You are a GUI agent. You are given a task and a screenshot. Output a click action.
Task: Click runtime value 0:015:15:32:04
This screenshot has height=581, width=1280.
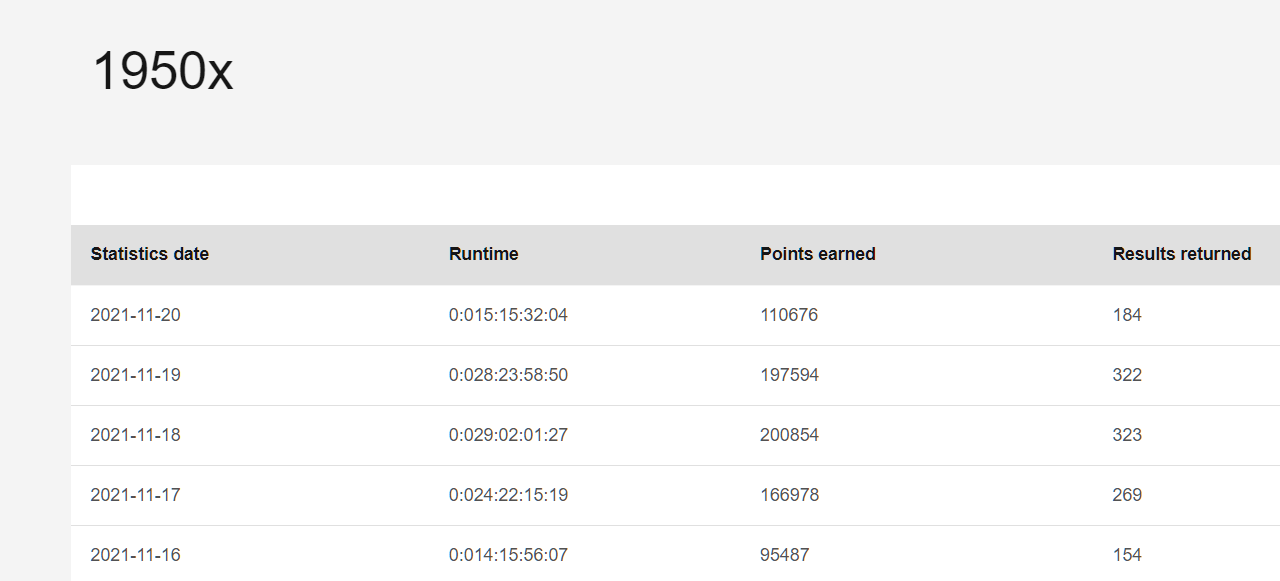(x=508, y=315)
